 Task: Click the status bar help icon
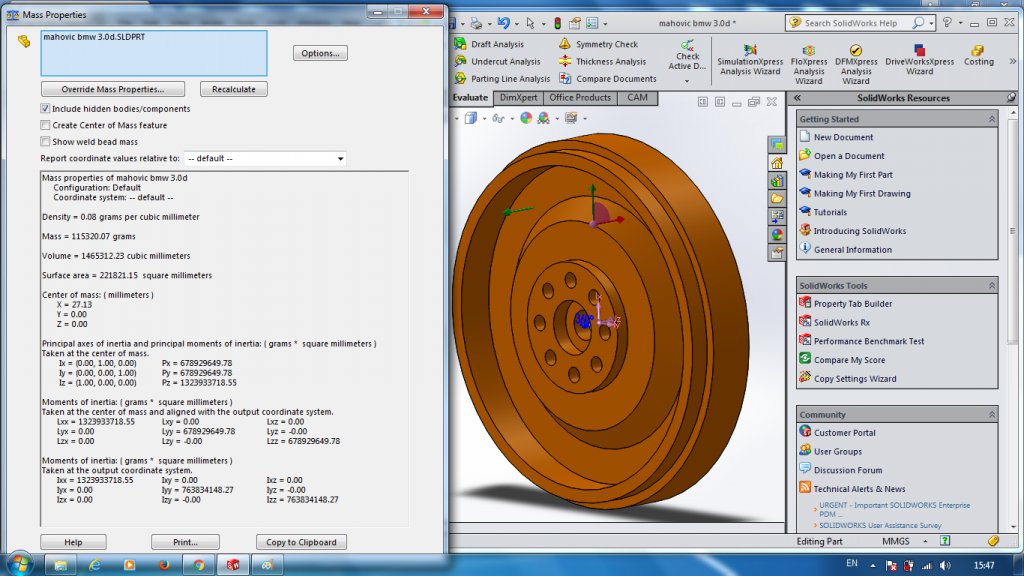click(x=945, y=541)
